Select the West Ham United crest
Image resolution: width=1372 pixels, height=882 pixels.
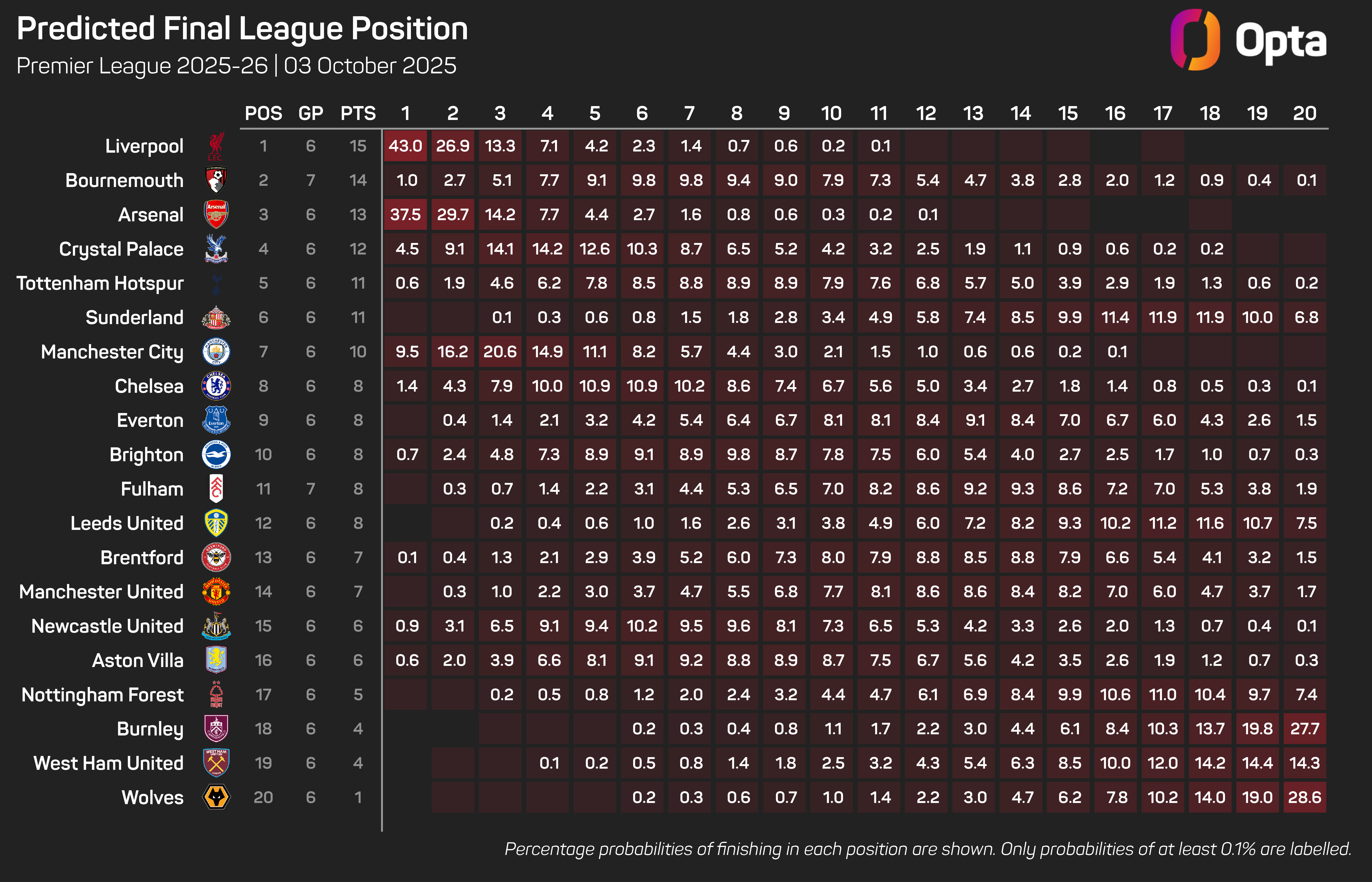tap(216, 763)
